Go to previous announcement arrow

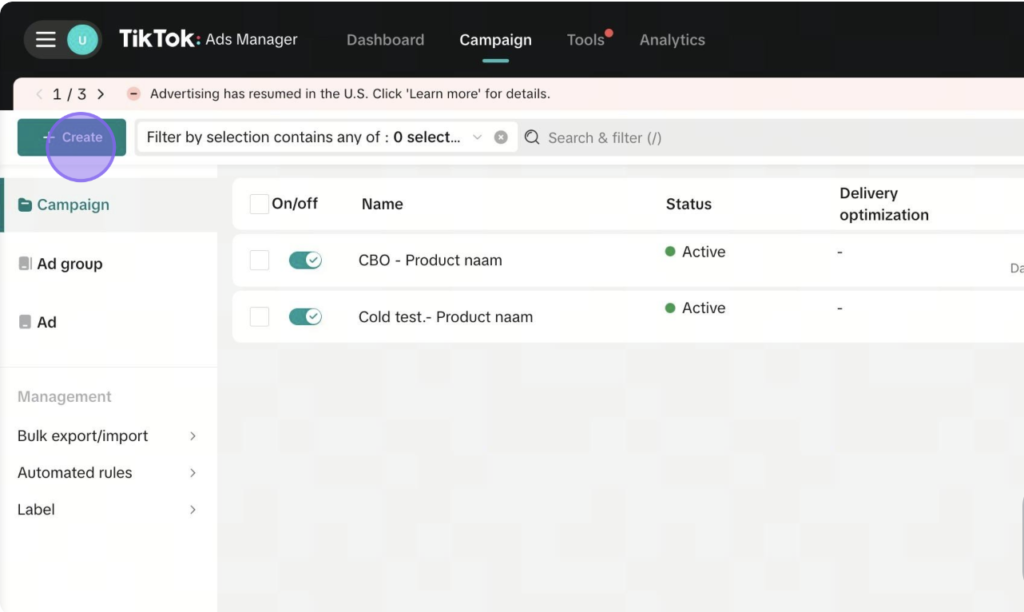coord(39,94)
